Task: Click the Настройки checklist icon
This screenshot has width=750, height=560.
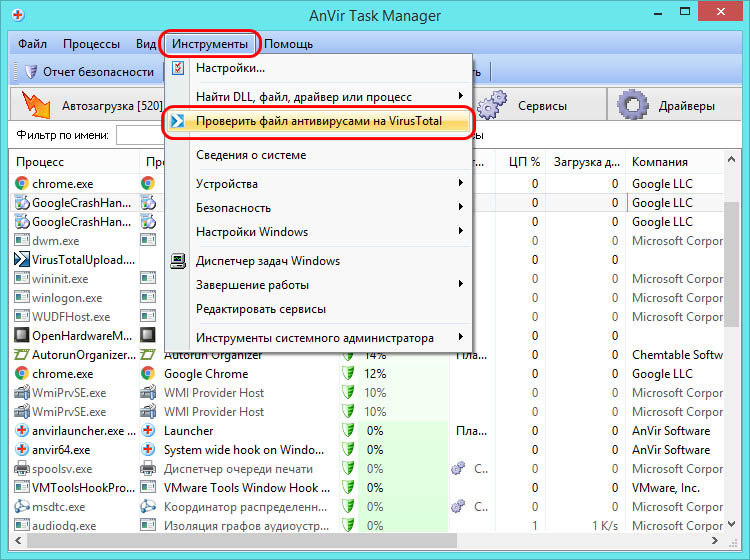Action: (177, 68)
